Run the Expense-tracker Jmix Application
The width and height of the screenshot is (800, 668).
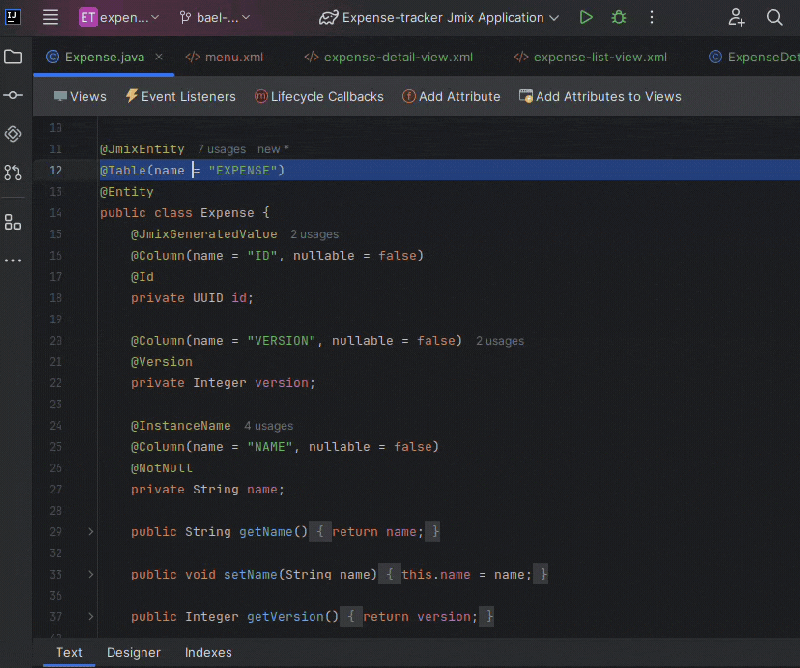click(587, 17)
